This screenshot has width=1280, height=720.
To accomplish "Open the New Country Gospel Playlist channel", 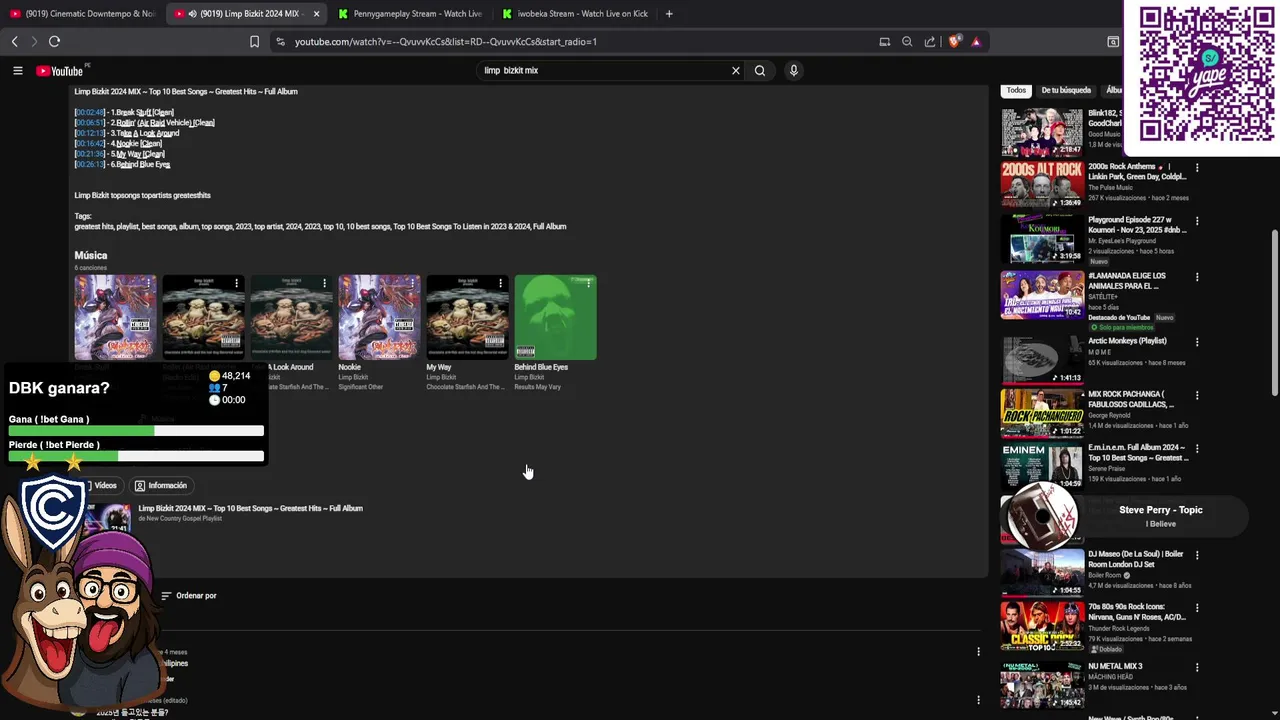I will (180, 519).
